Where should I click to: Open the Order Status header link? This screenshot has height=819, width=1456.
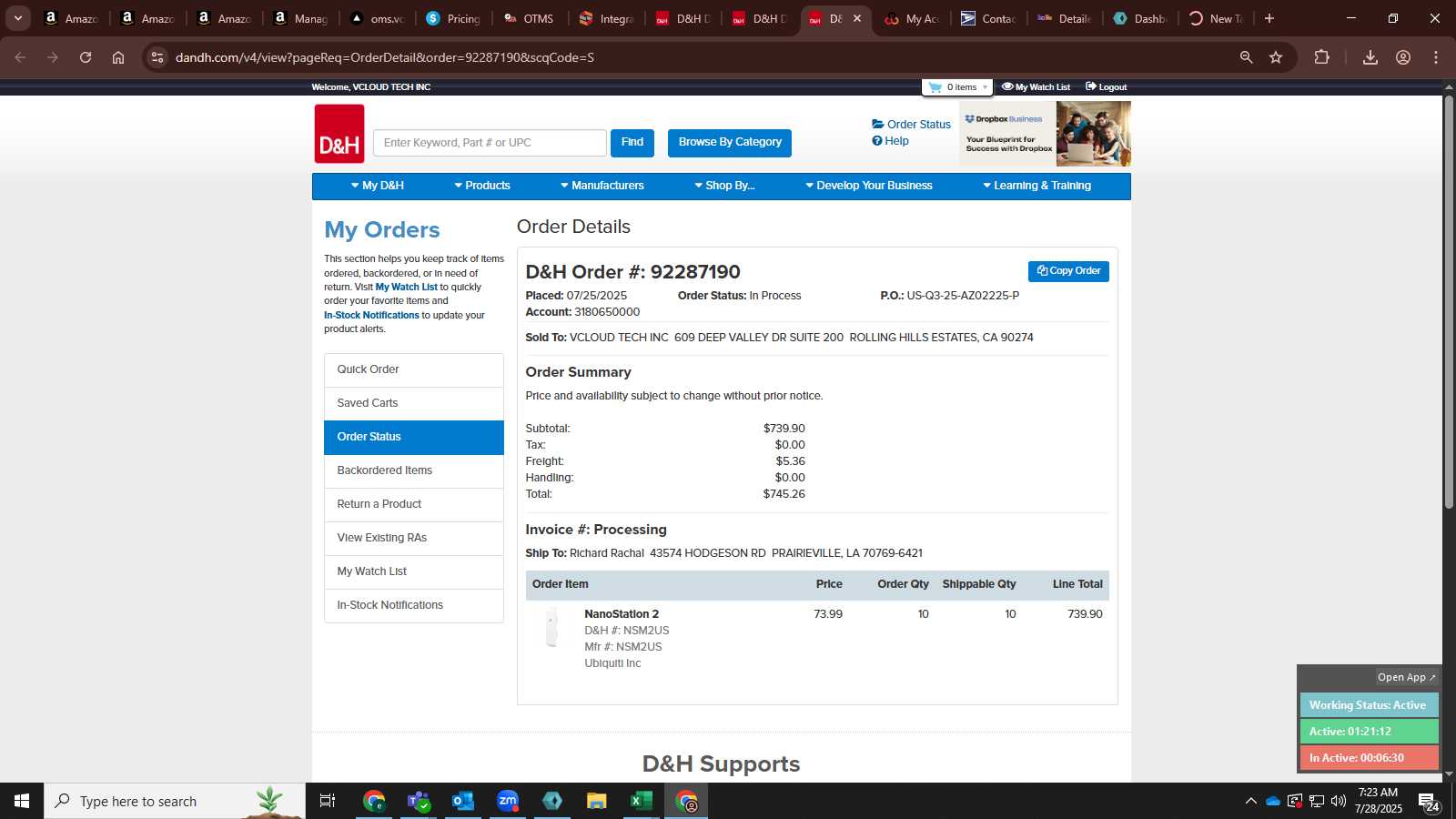911,125
